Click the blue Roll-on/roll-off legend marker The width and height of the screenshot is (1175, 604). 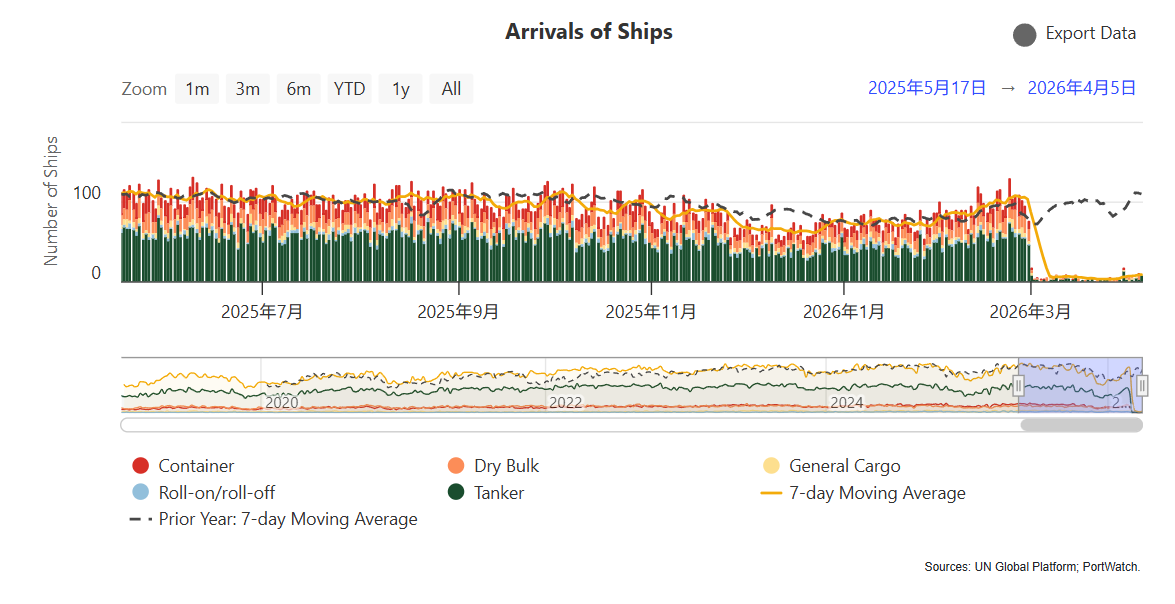click(x=141, y=493)
